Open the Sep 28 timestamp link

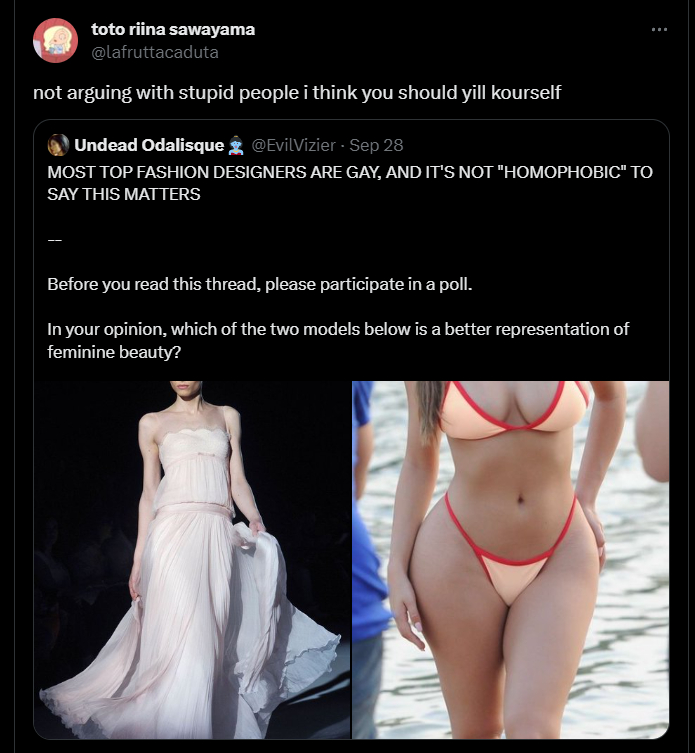point(376,145)
